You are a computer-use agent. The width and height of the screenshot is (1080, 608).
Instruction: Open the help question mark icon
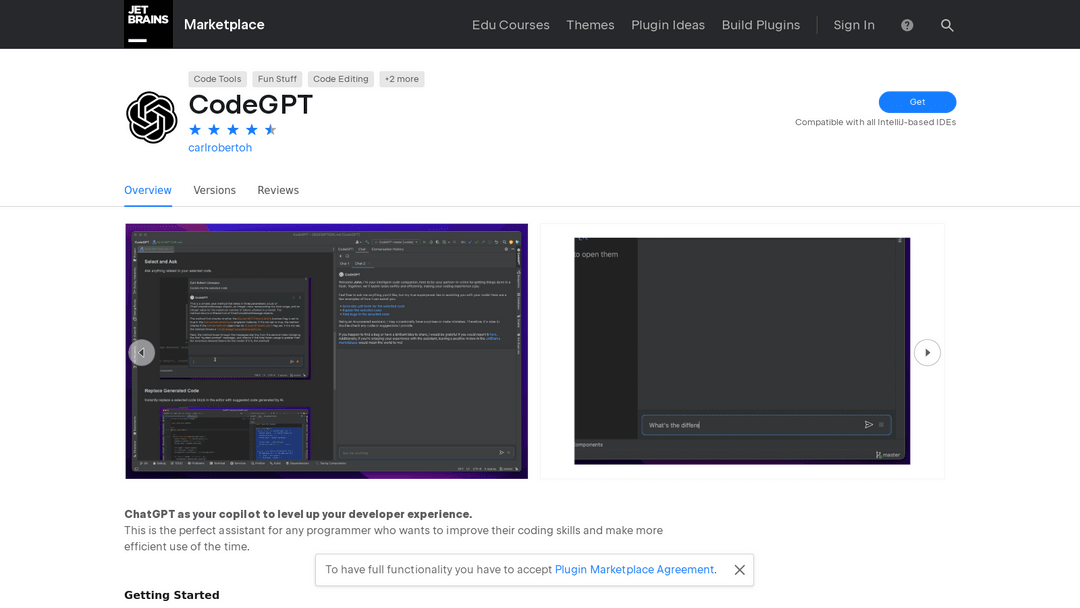click(907, 25)
